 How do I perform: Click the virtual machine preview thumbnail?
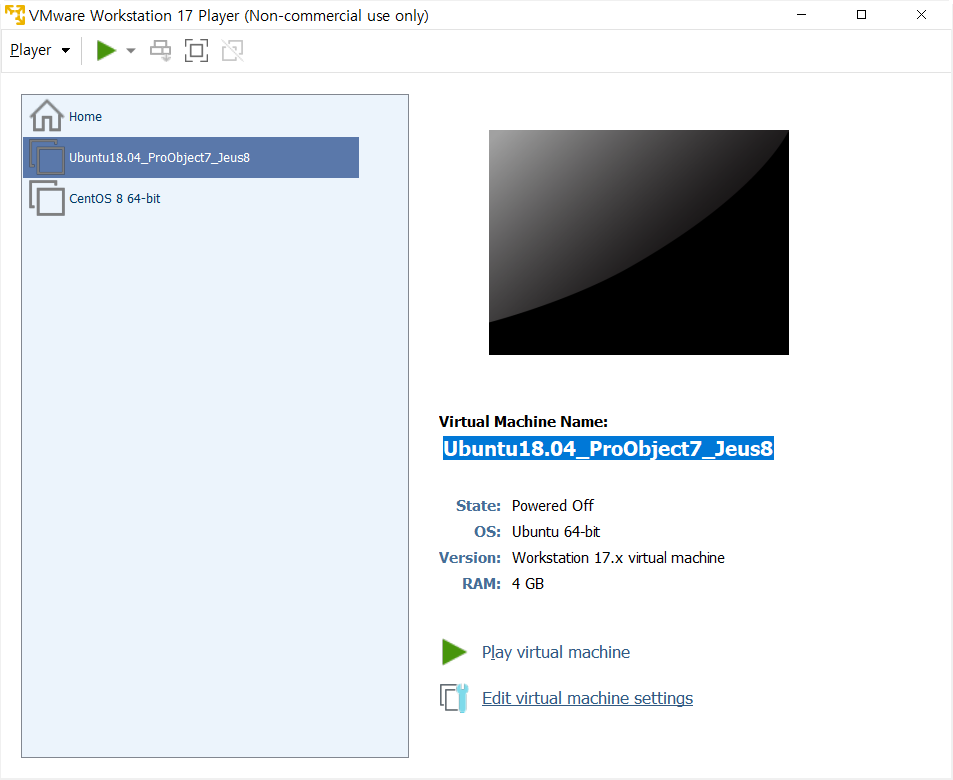639,242
